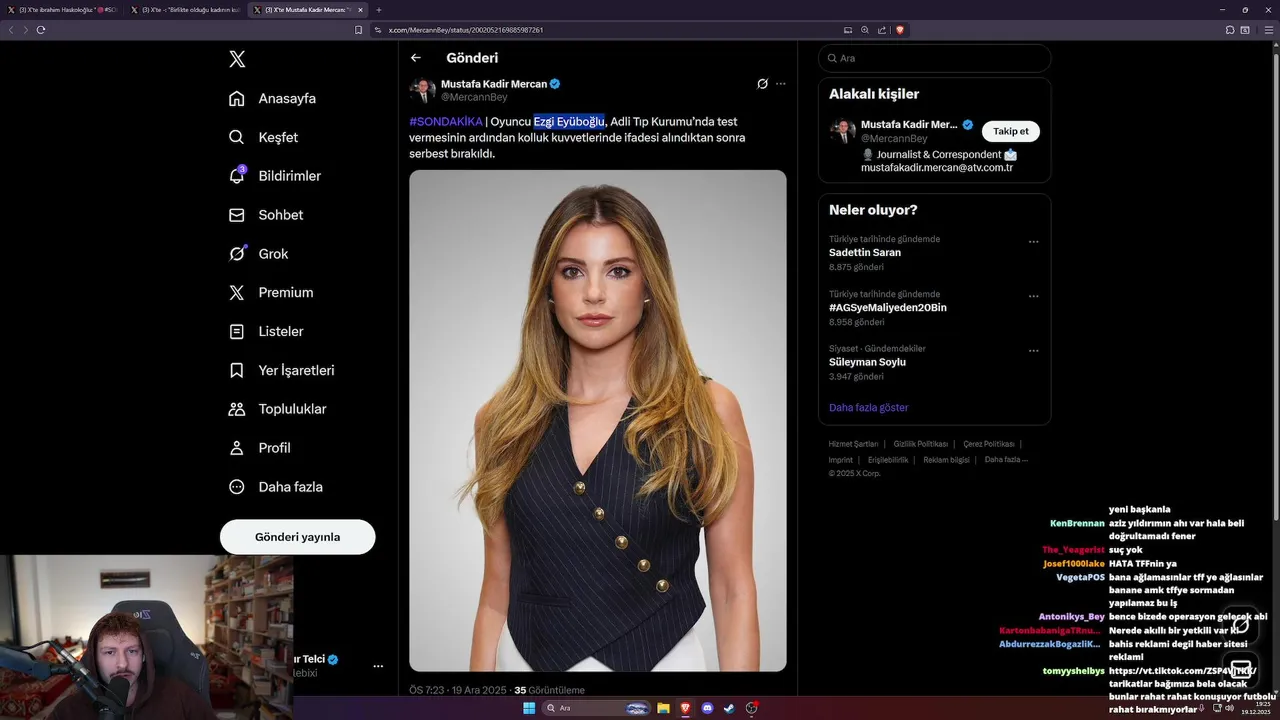Viewport: 1280px width, 720px height.
Task: Open Windows Start menu
Action: tap(529, 708)
